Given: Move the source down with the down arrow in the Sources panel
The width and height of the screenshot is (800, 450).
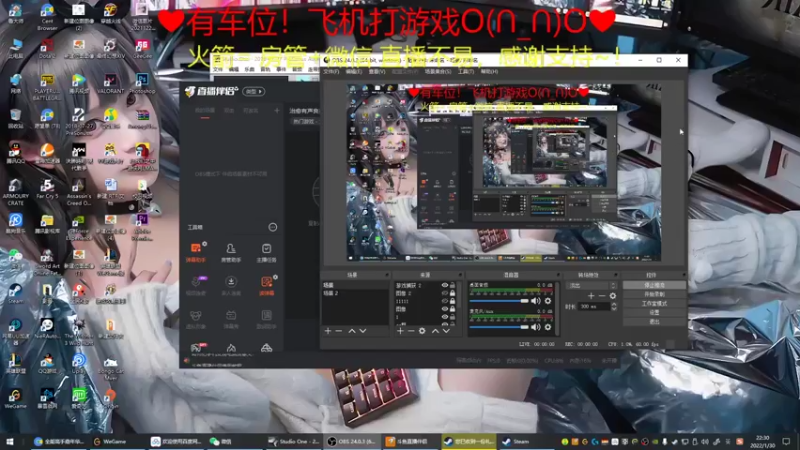Looking at the screenshot, I should (446, 331).
